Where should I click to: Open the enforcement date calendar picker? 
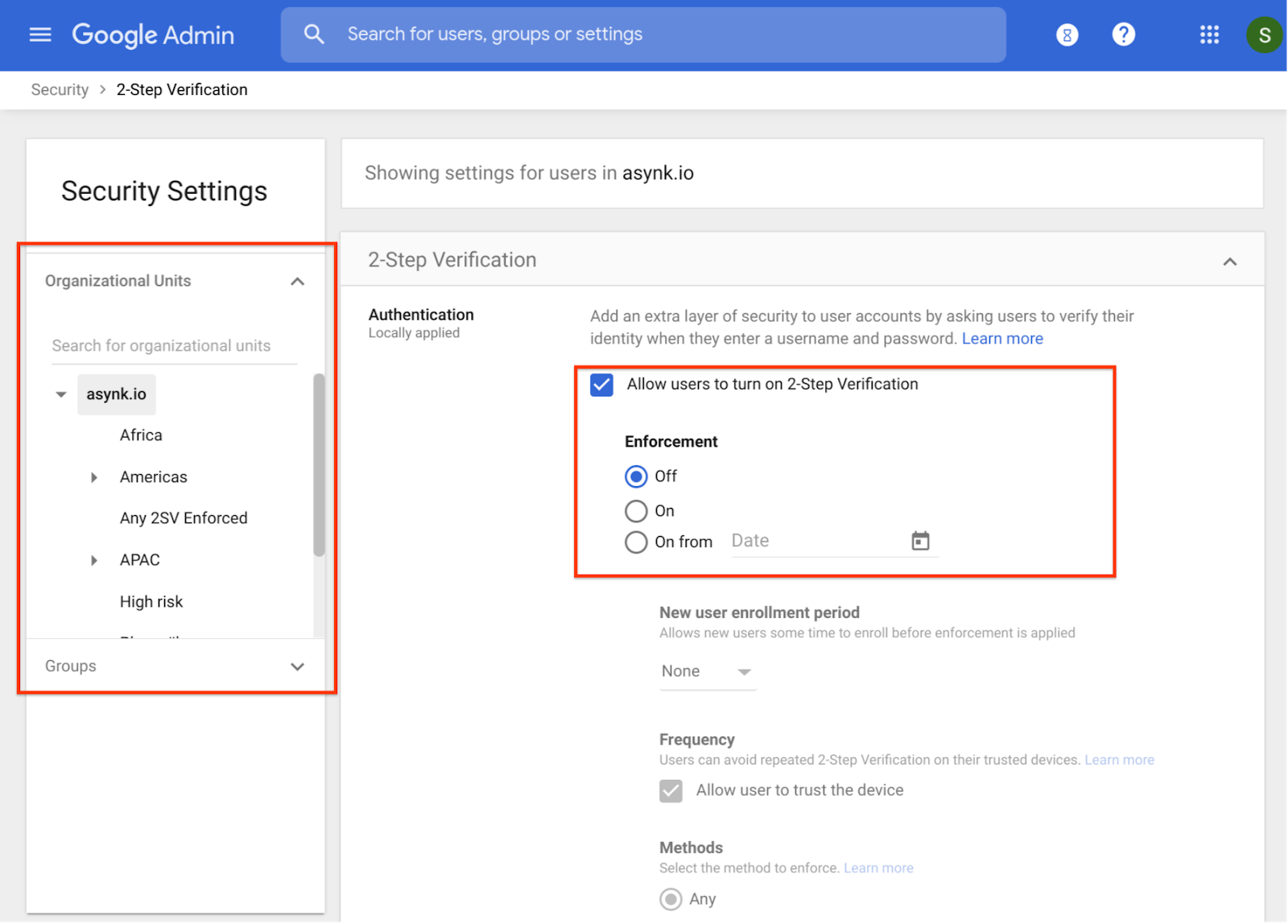(x=920, y=541)
